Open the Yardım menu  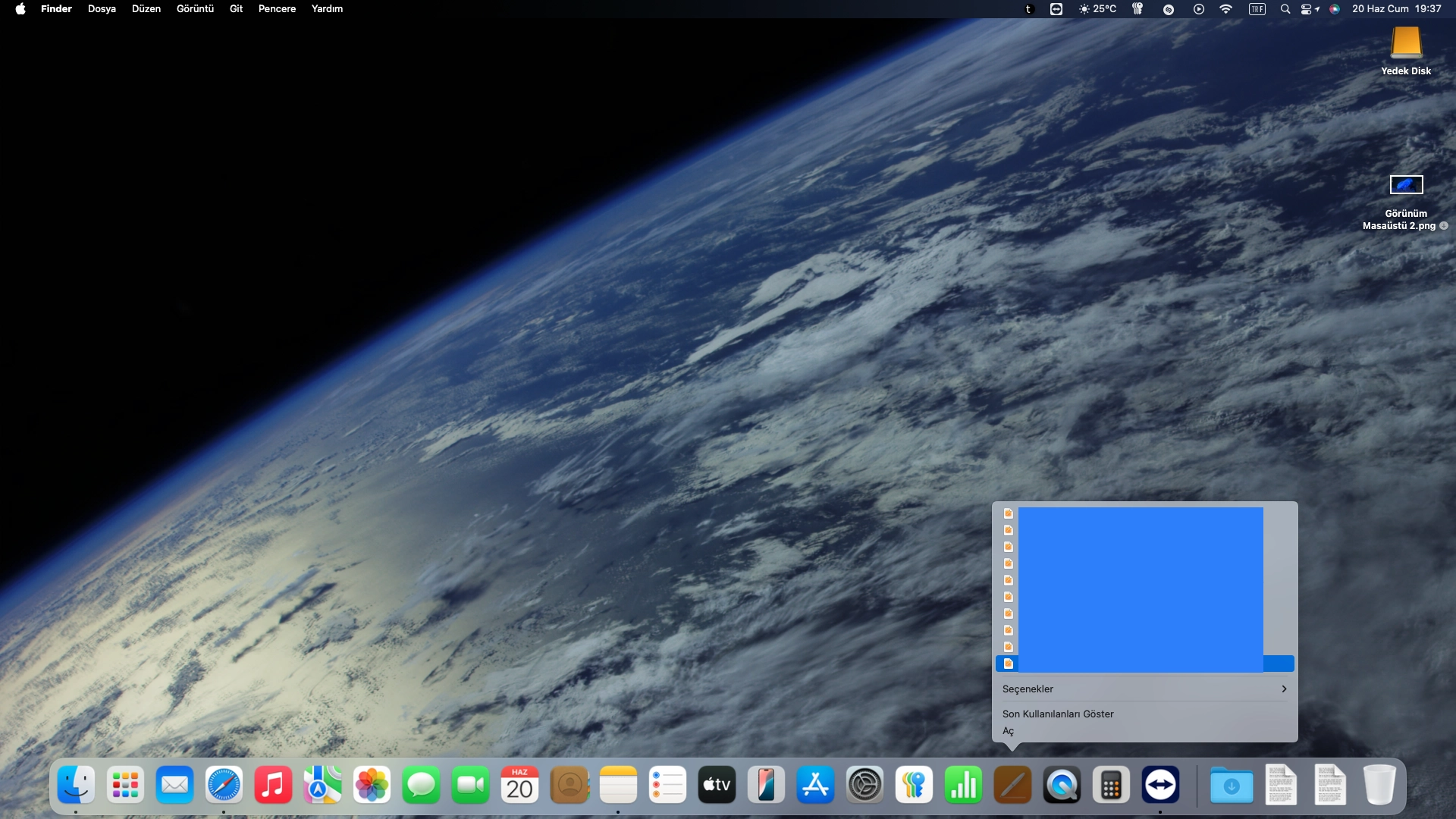click(x=327, y=9)
